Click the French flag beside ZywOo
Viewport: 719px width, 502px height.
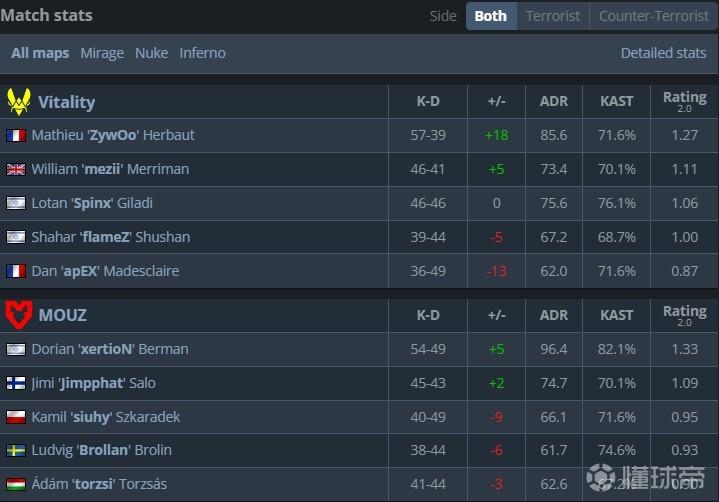tap(16, 135)
